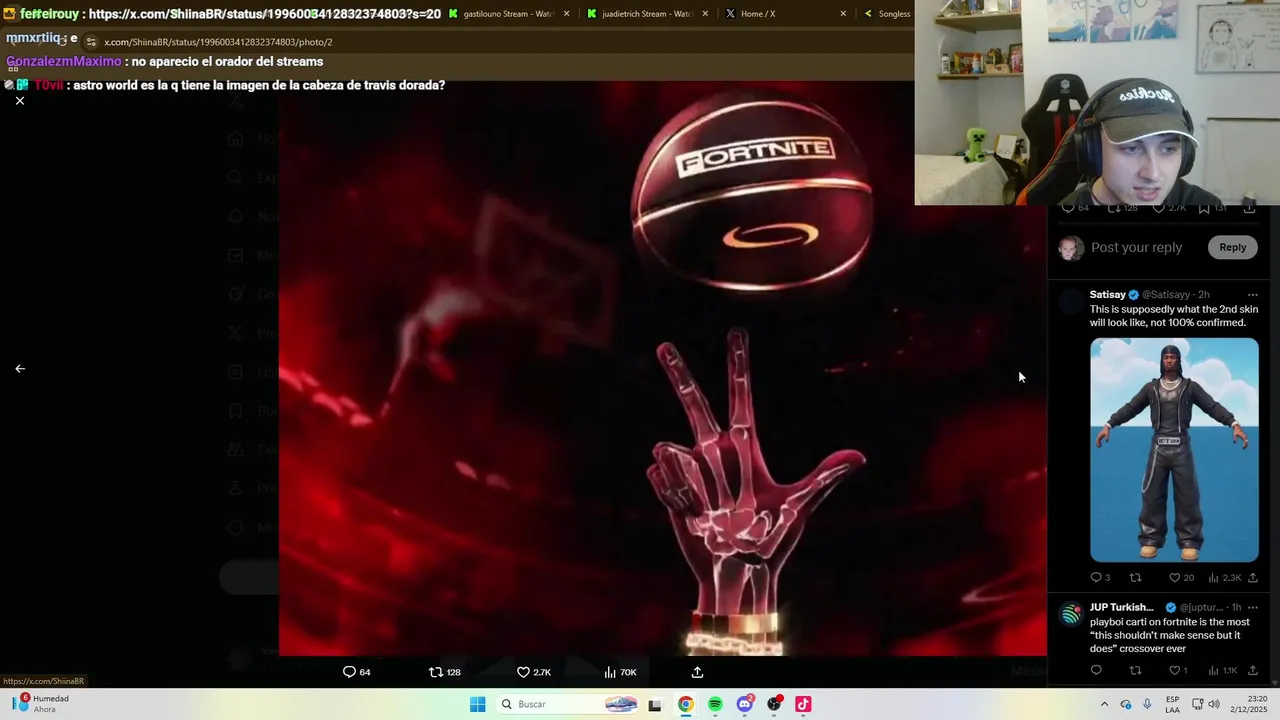
Task: Open the dark taskbar app before Chrome
Action: coord(655,705)
